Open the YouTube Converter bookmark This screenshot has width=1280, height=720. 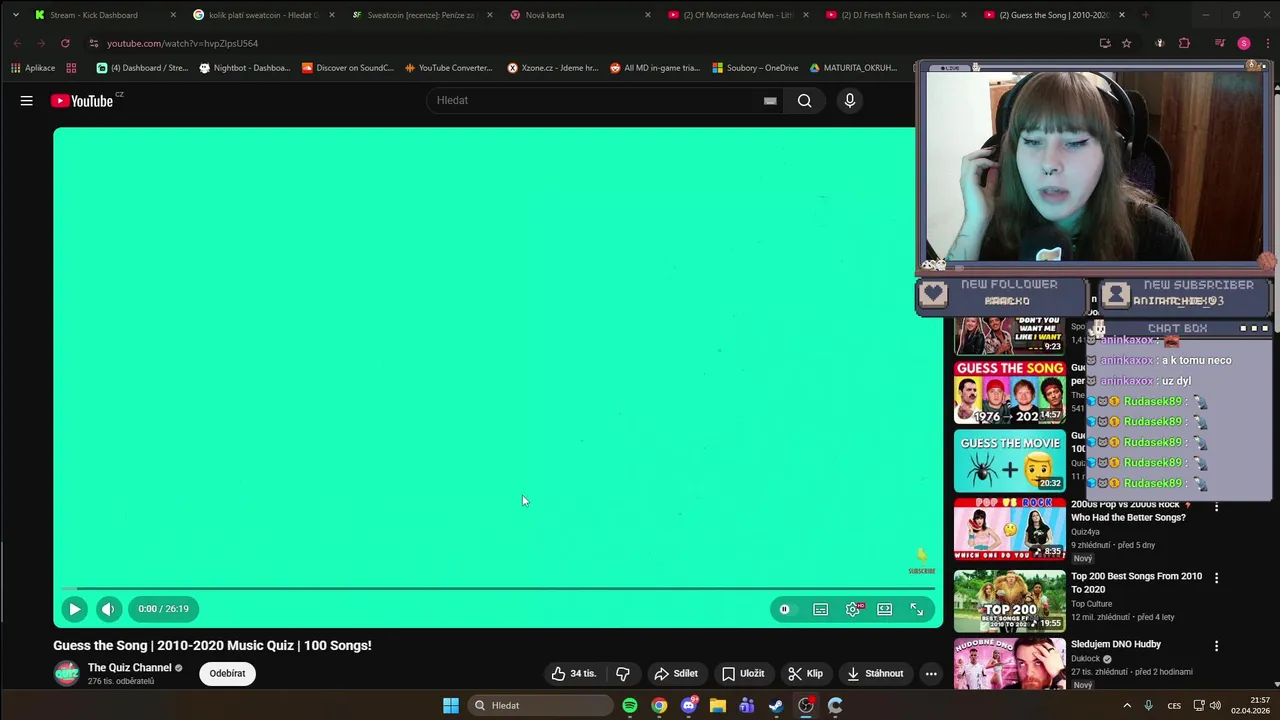[448, 68]
